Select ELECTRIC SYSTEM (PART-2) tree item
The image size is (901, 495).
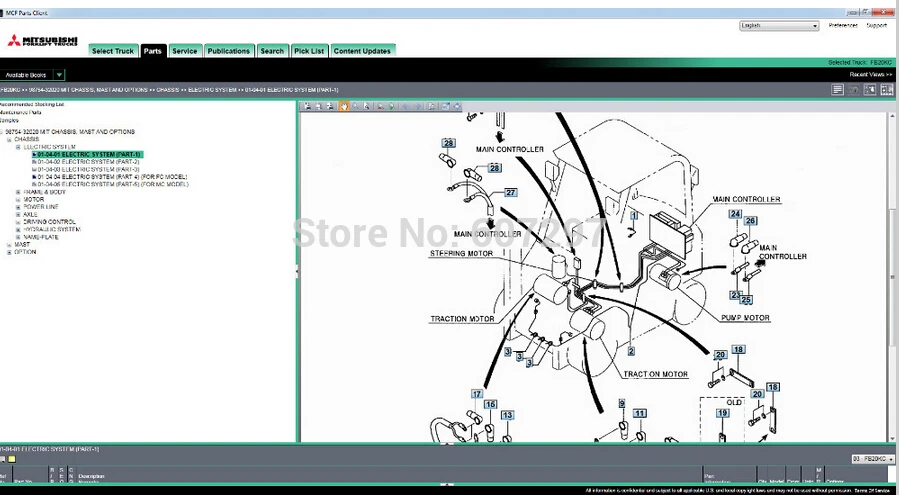pyautogui.click(x=88, y=162)
